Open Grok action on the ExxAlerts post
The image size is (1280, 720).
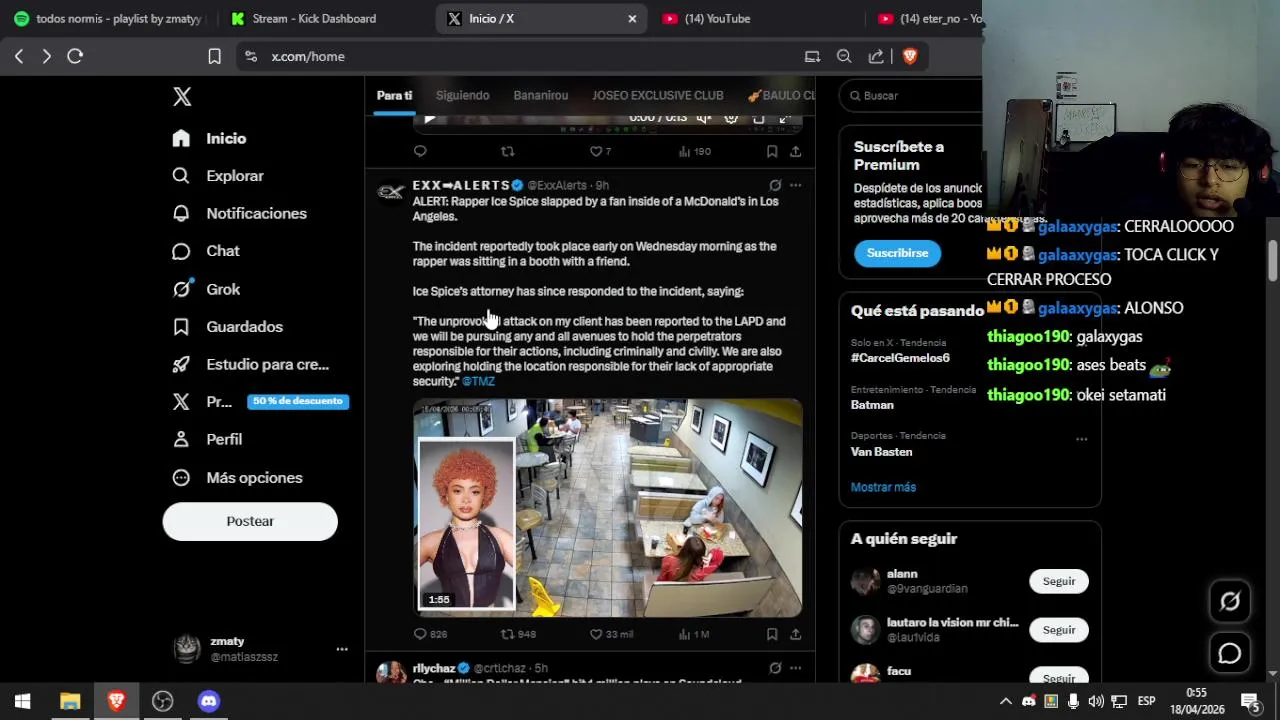pyautogui.click(x=775, y=185)
